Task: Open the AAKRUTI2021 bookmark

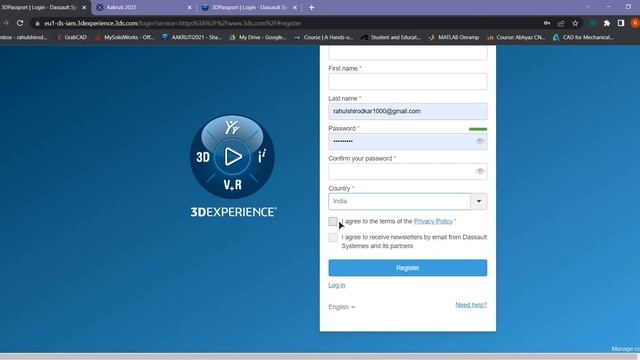Action: [191, 37]
